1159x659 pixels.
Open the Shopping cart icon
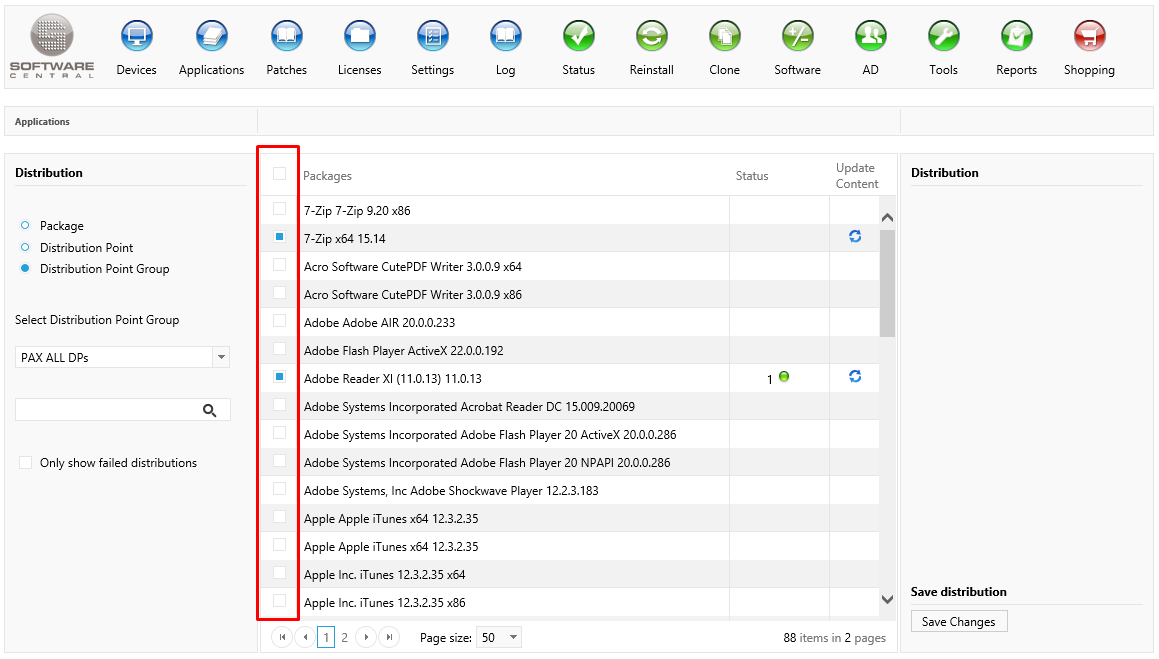click(x=1089, y=38)
